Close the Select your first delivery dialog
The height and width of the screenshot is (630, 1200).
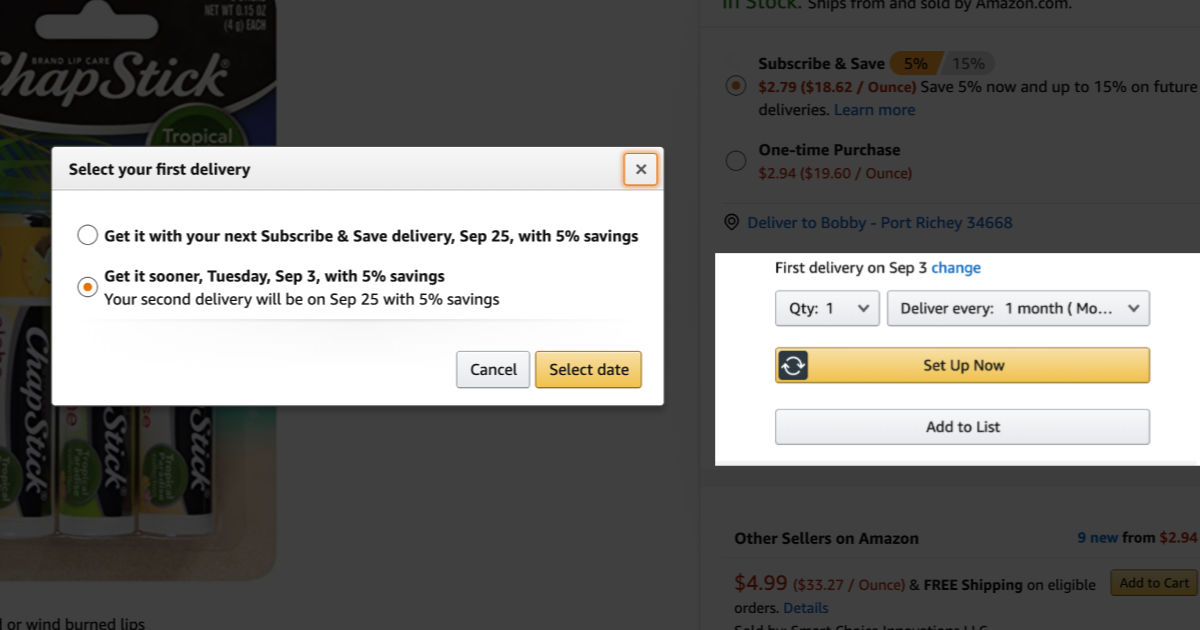coord(641,169)
